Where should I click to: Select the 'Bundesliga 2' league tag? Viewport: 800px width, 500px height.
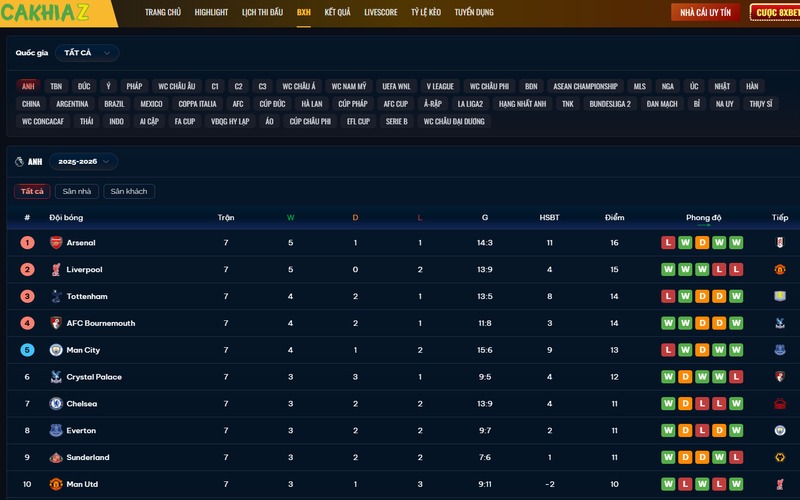point(610,104)
